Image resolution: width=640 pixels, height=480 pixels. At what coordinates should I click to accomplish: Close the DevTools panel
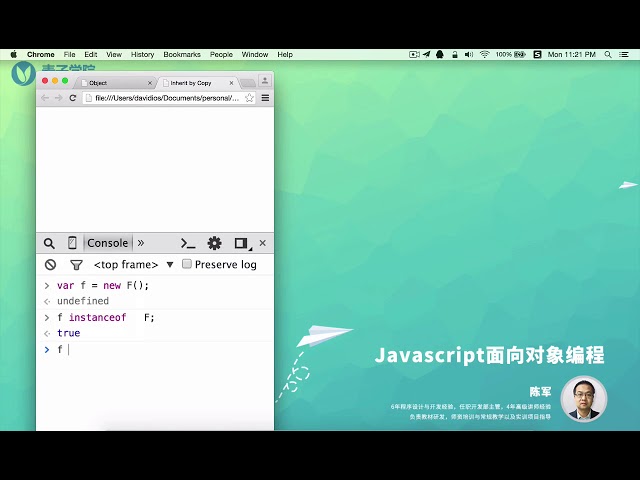(262, 243)
